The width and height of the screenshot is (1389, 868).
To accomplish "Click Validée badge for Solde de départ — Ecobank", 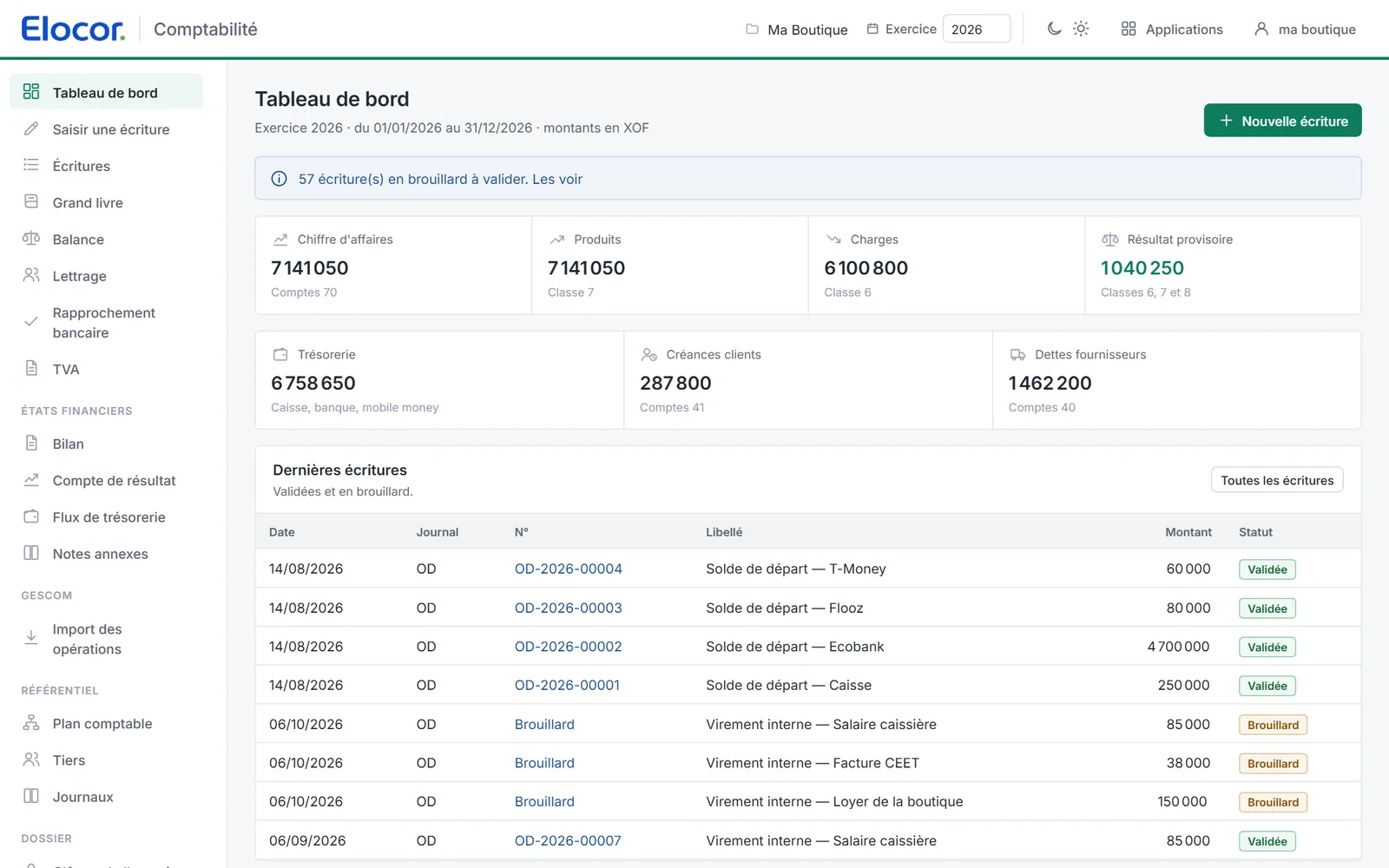I will tap(1267, 648).
